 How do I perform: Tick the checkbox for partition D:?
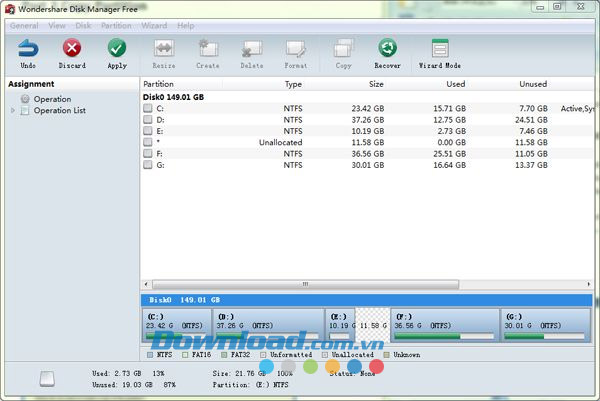[148, 120]
